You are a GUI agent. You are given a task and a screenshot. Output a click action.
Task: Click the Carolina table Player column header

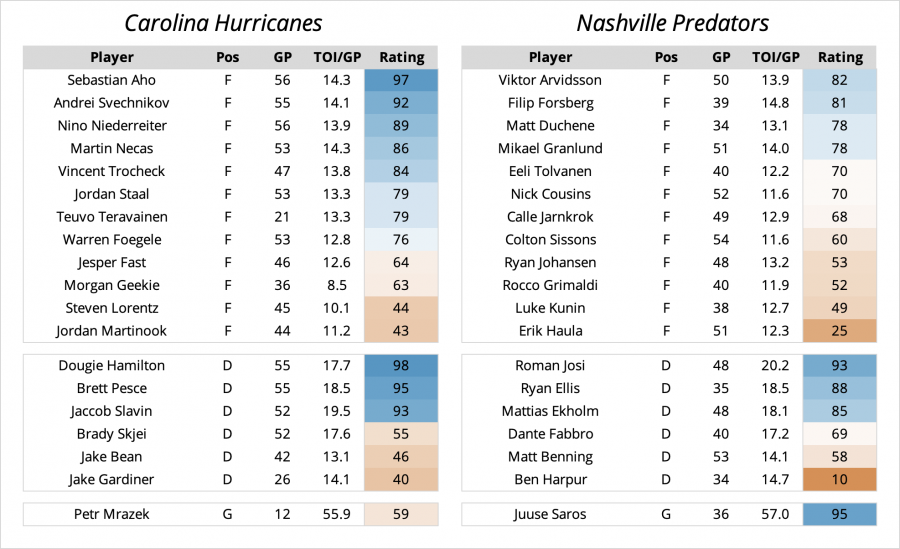[112, 57]
